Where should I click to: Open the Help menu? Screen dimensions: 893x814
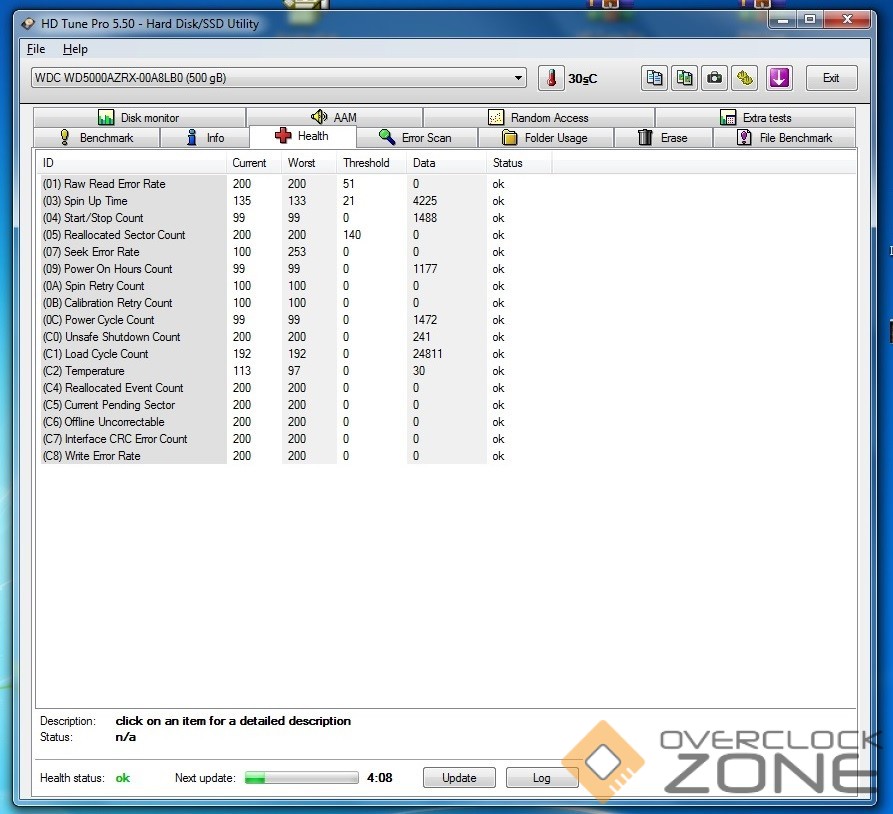point(75,49)
